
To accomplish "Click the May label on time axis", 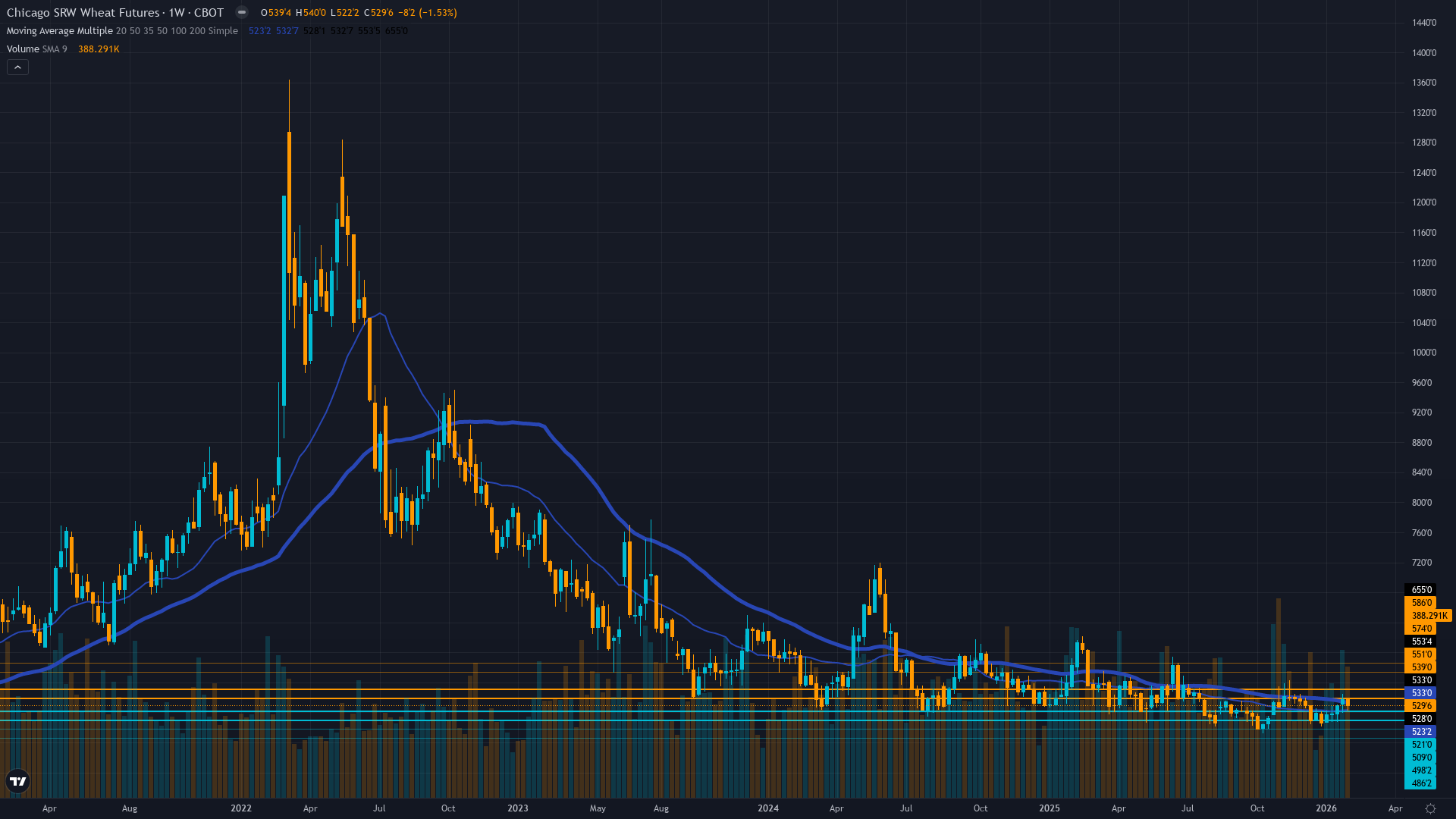I will coord(598,808).
